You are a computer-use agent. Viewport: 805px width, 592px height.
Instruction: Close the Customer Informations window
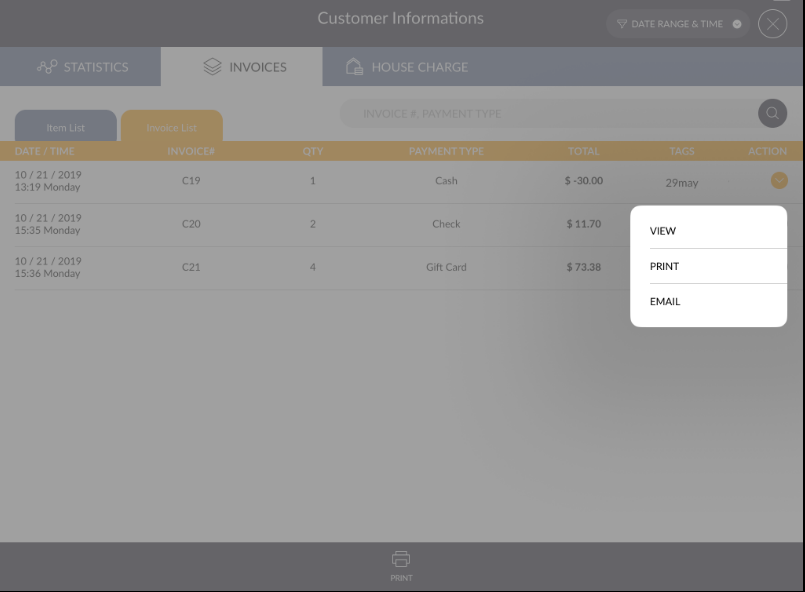pyautogui.click(x=772, y=24)
